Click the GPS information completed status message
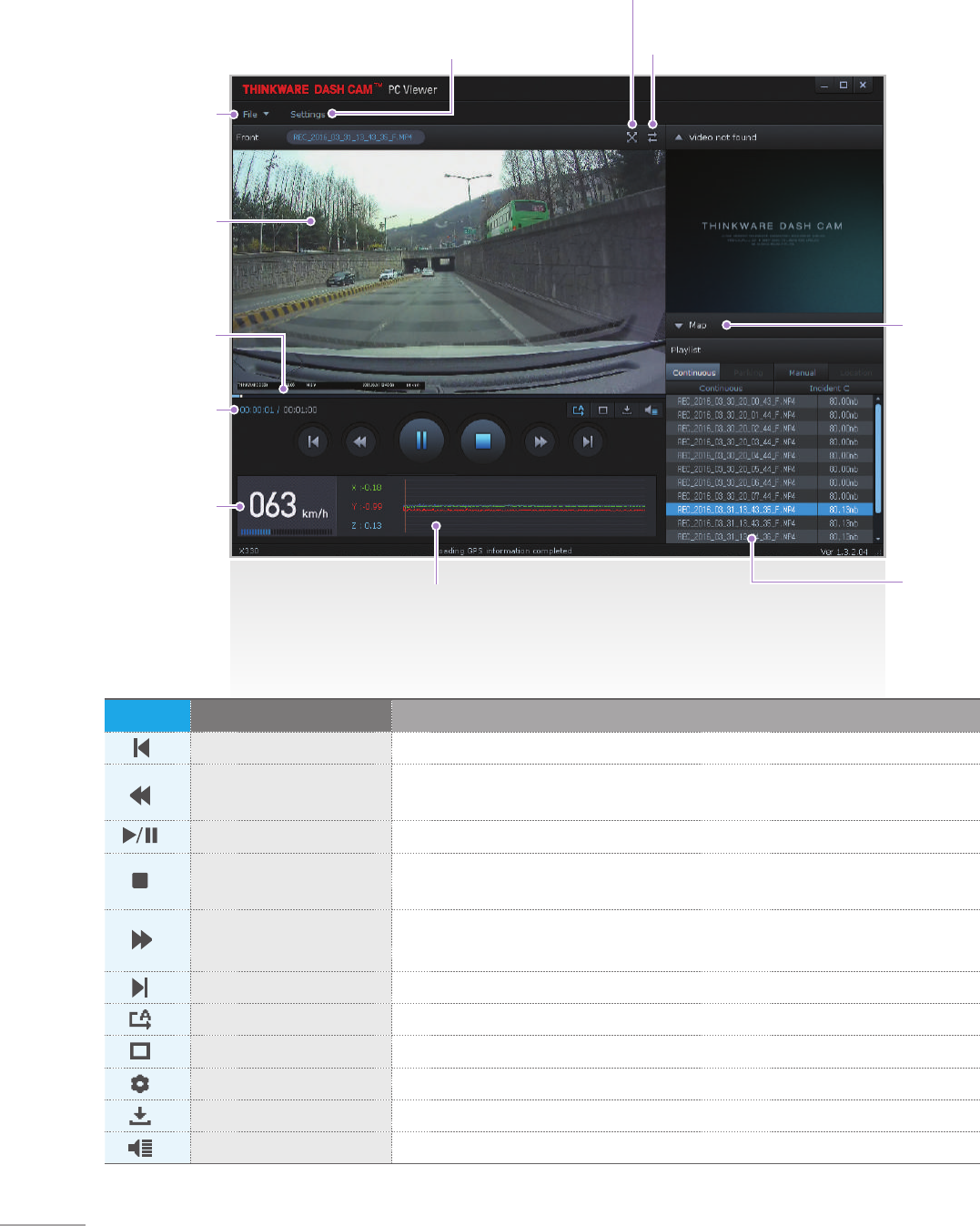This screenshot has height=1226, width=980. 505,552
